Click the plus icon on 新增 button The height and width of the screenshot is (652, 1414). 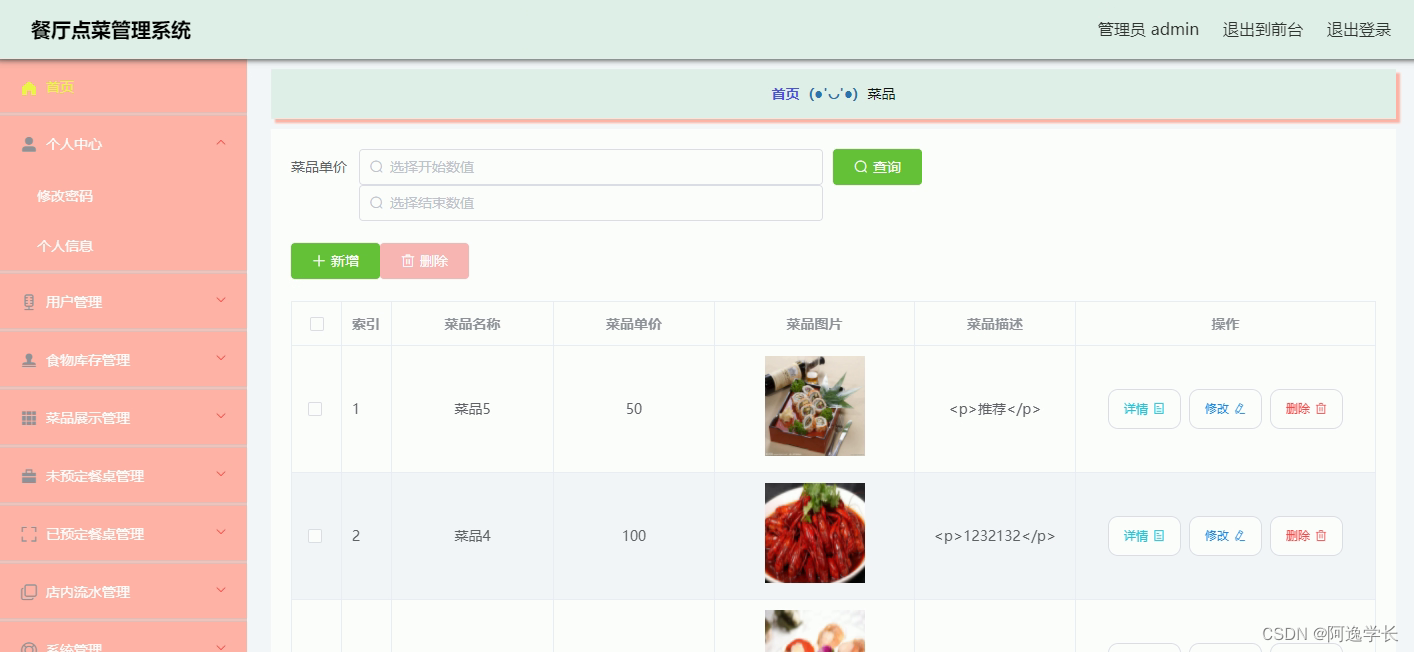319,261
